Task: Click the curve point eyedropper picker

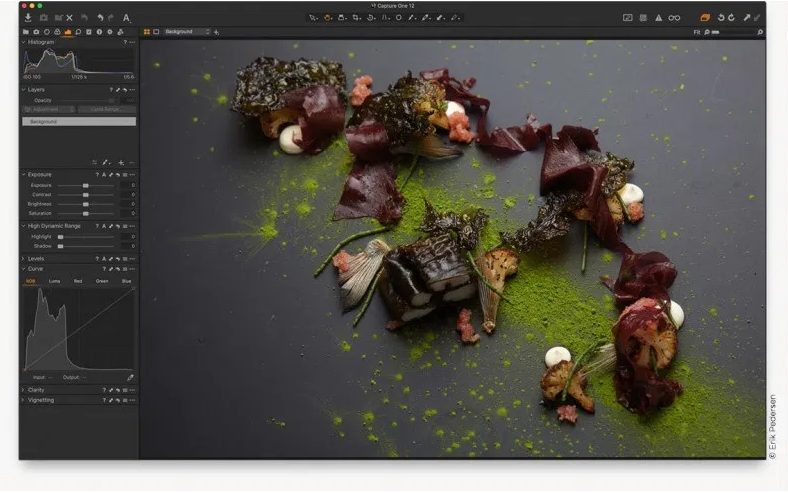Action: point(130,377)
